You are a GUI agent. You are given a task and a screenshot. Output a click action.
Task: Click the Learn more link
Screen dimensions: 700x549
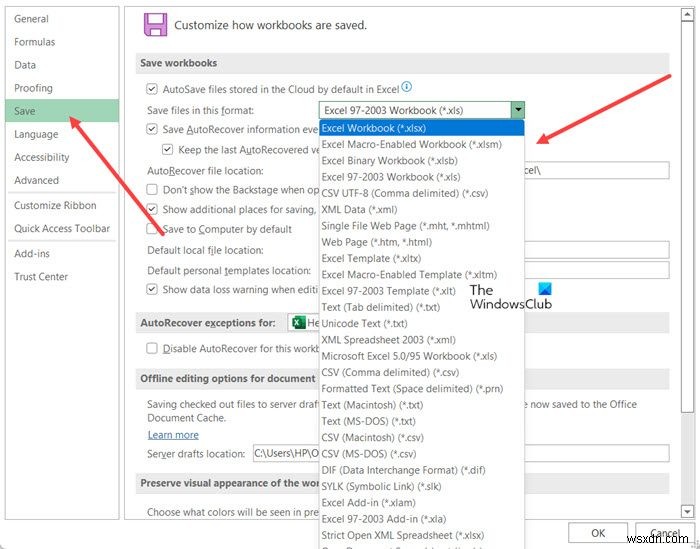click(x=173, y=435)
